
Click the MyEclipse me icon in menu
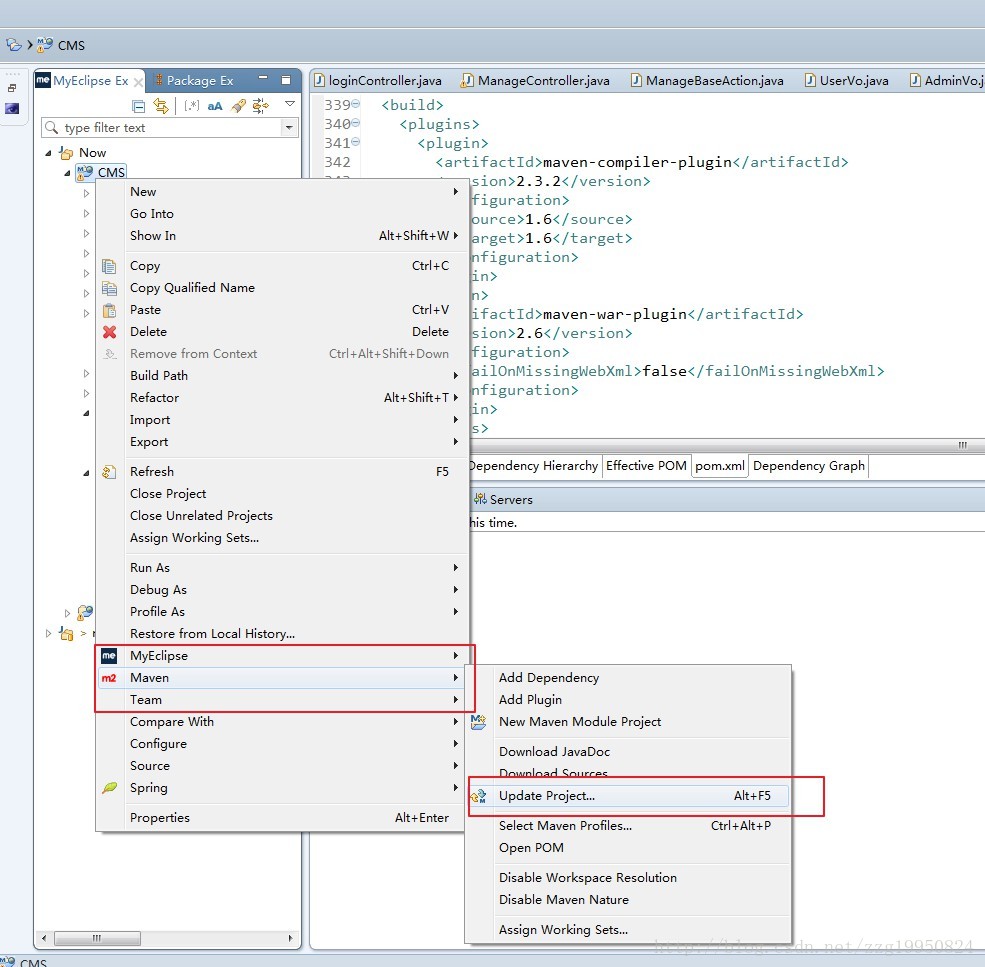[x=109, y=656]
